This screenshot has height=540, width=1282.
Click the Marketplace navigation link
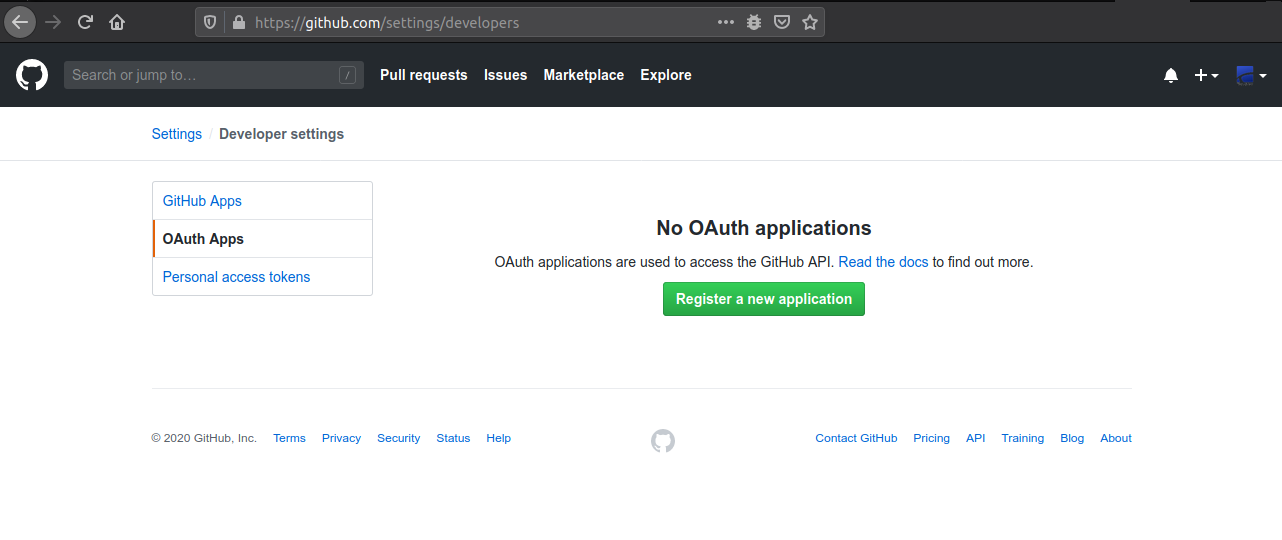tap(583, 75)
